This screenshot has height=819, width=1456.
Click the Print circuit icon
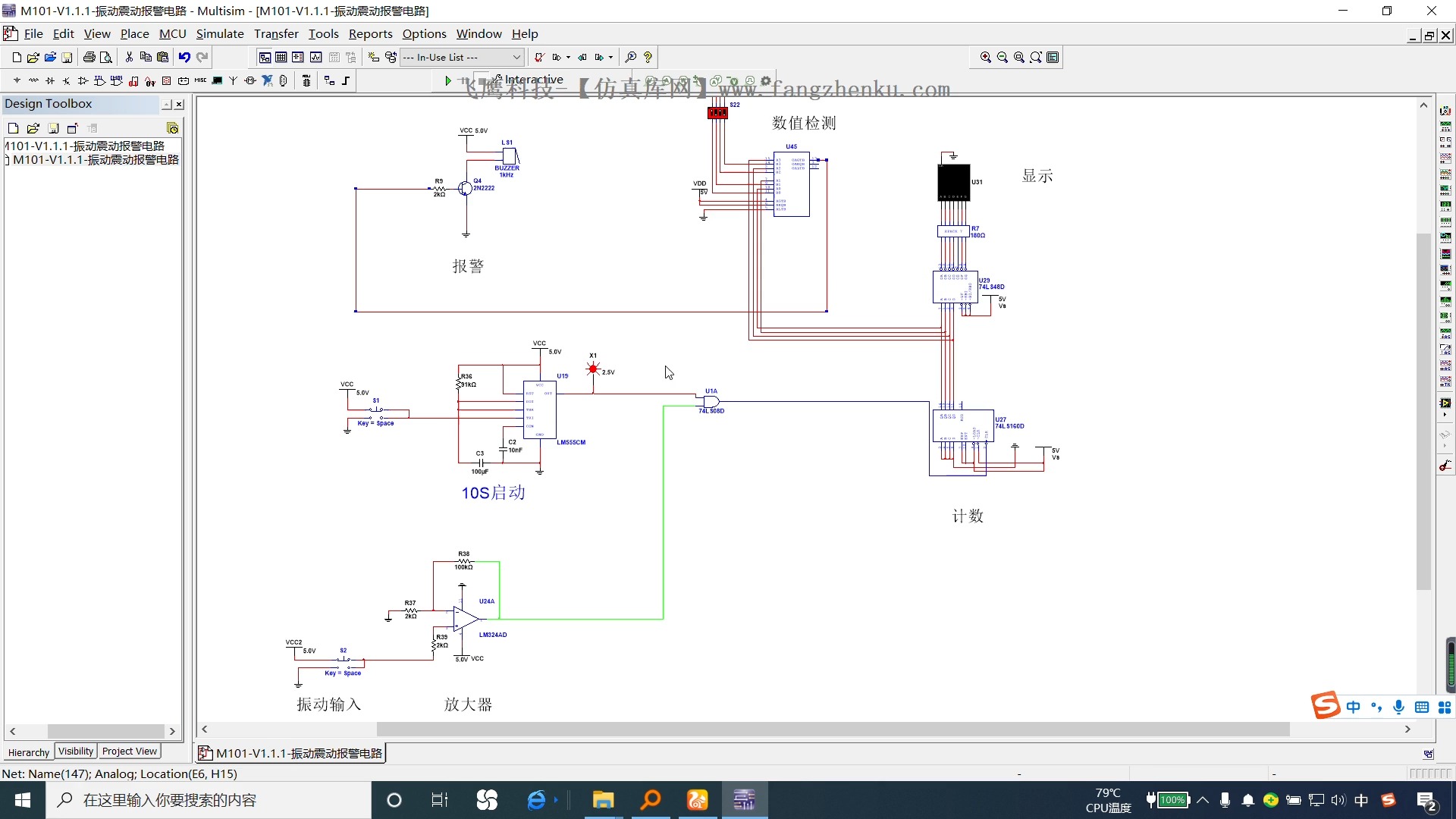89,57
